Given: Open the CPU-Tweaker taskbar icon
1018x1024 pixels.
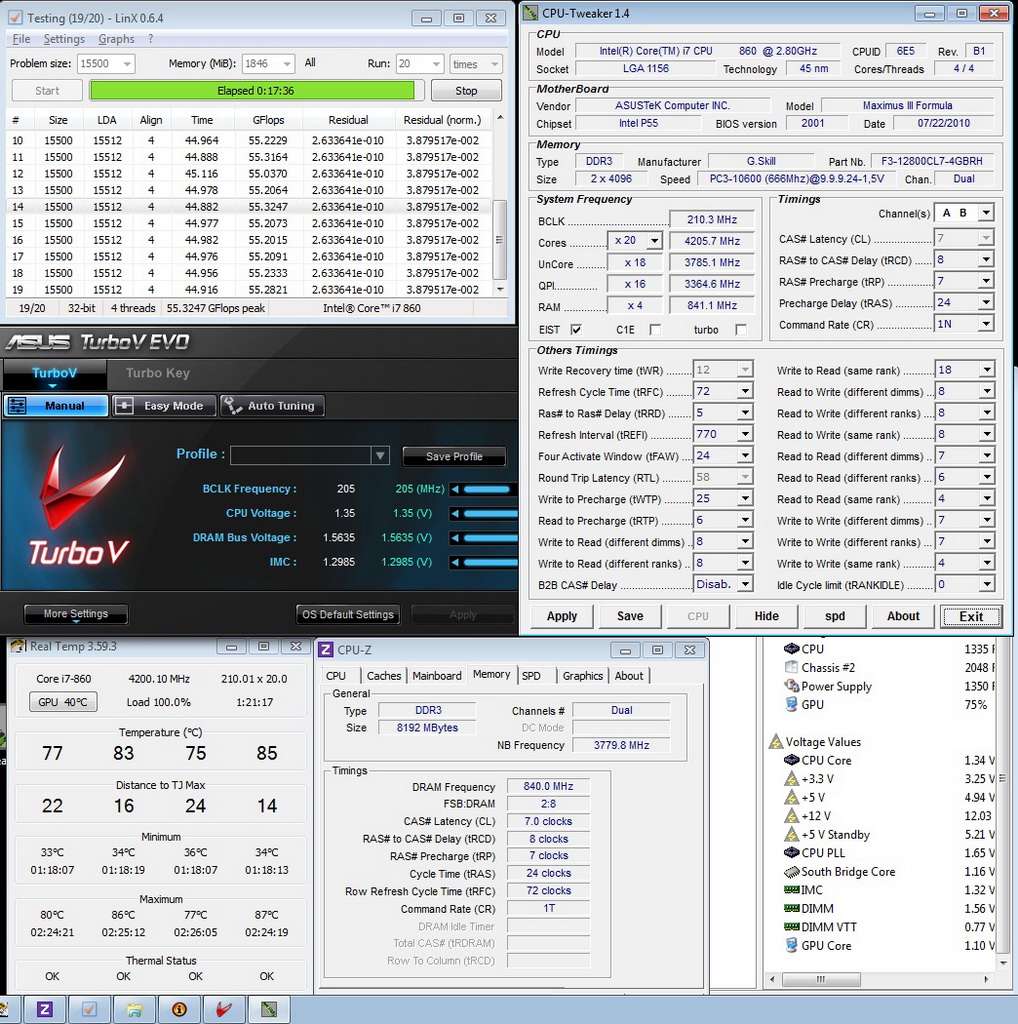Looking at the screenshot, I should (x=269, y=1010).
